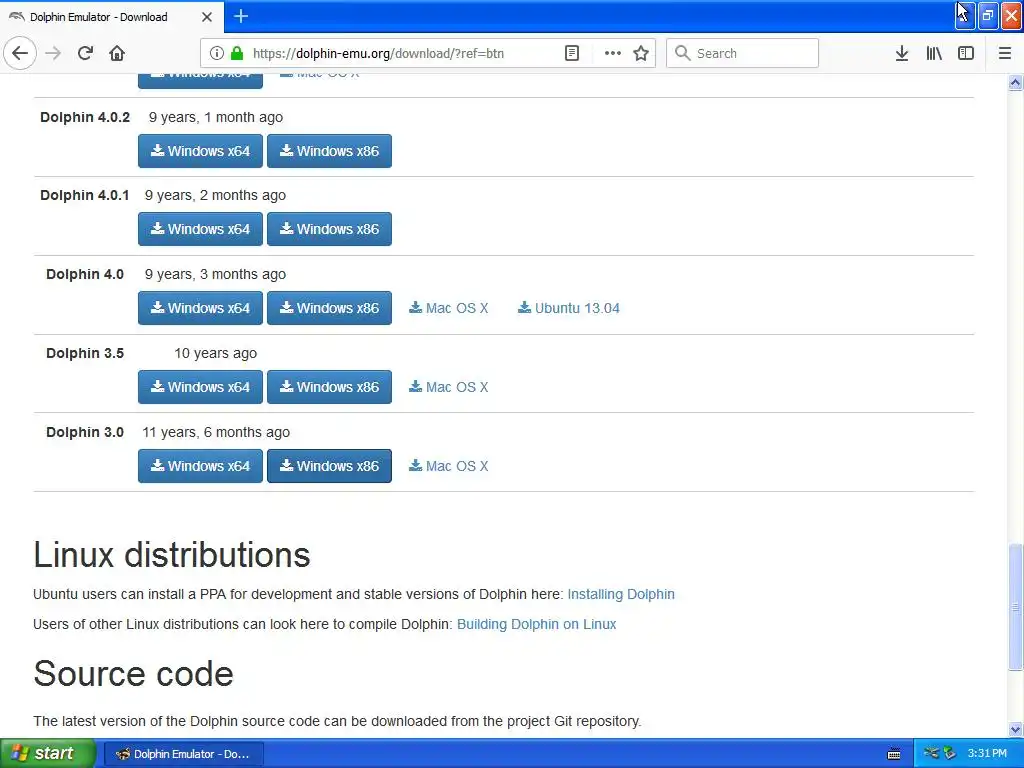The width and height of the screenshot is (1024, 768).
Task: Download Dolphin 4.0.2 Windows x64
Action: coord(200,151)
